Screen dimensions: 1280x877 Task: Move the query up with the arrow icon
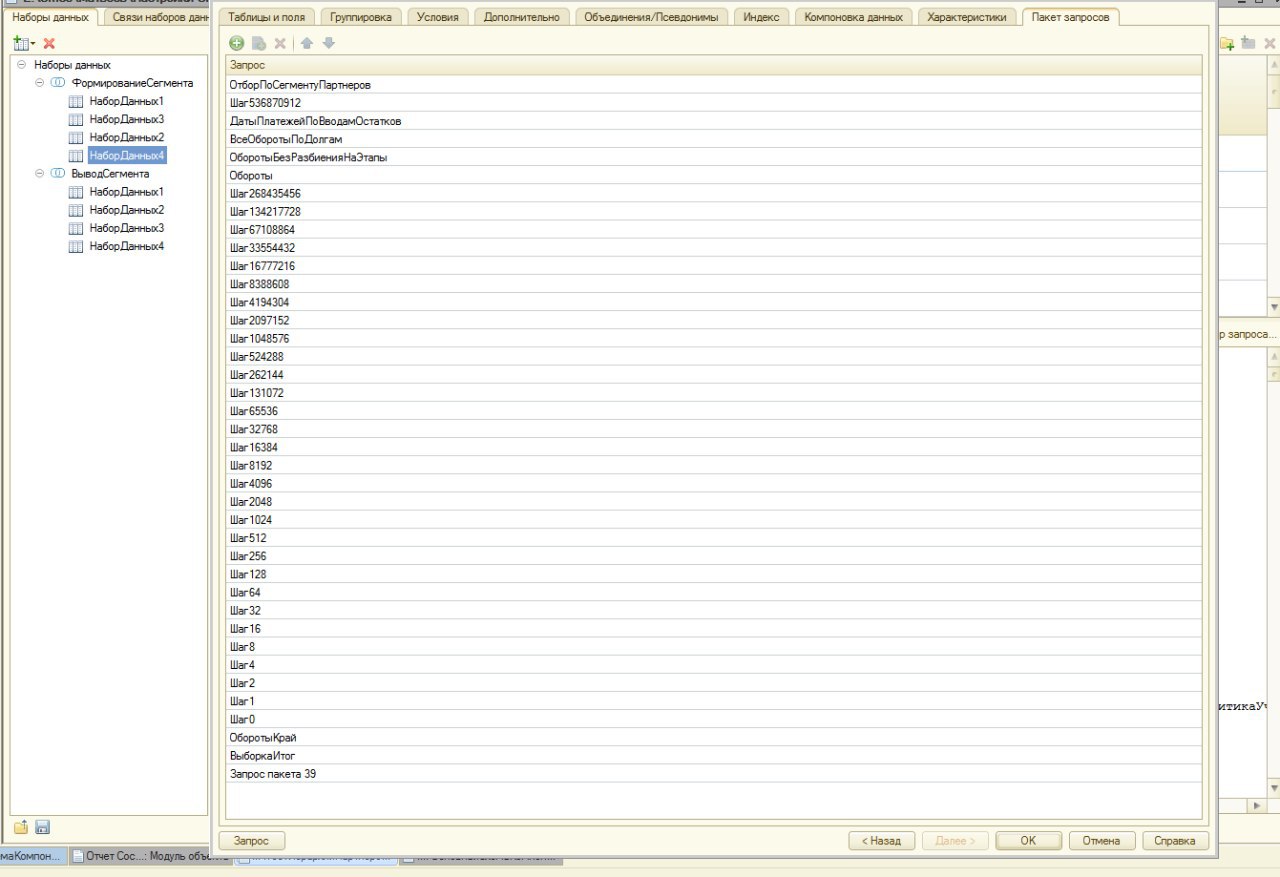308,43
